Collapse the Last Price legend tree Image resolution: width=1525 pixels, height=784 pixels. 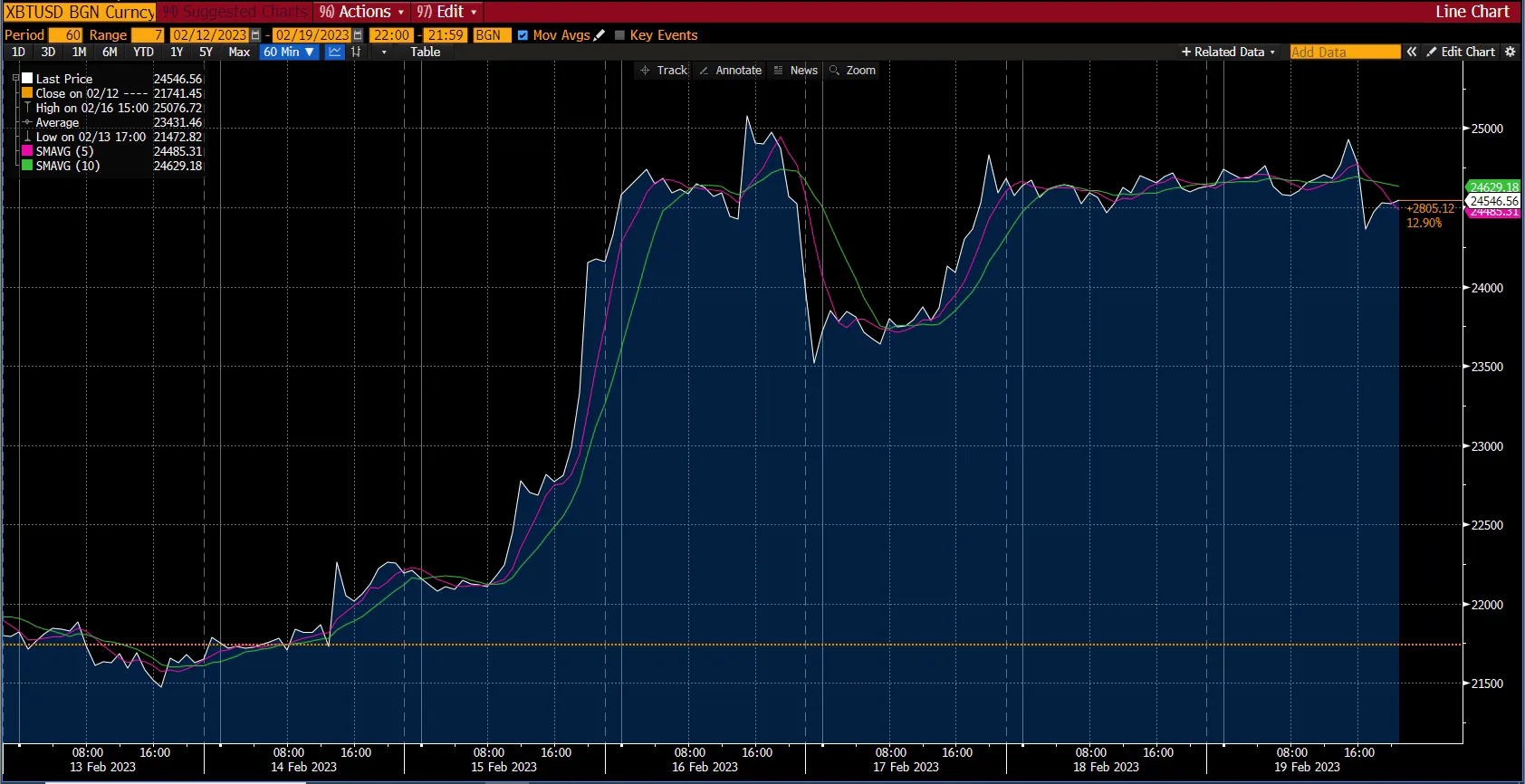15,79
